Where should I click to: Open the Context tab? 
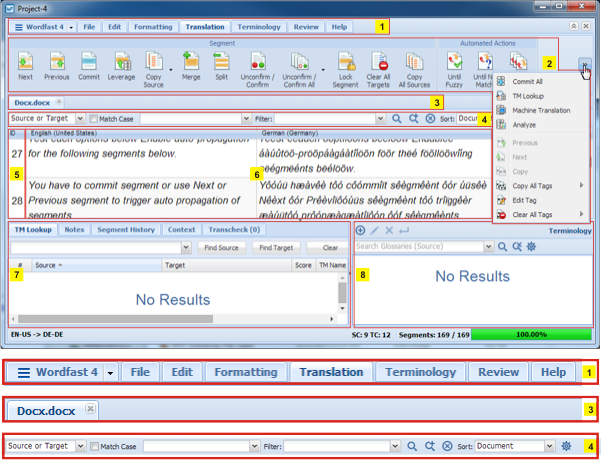(181, 230)
